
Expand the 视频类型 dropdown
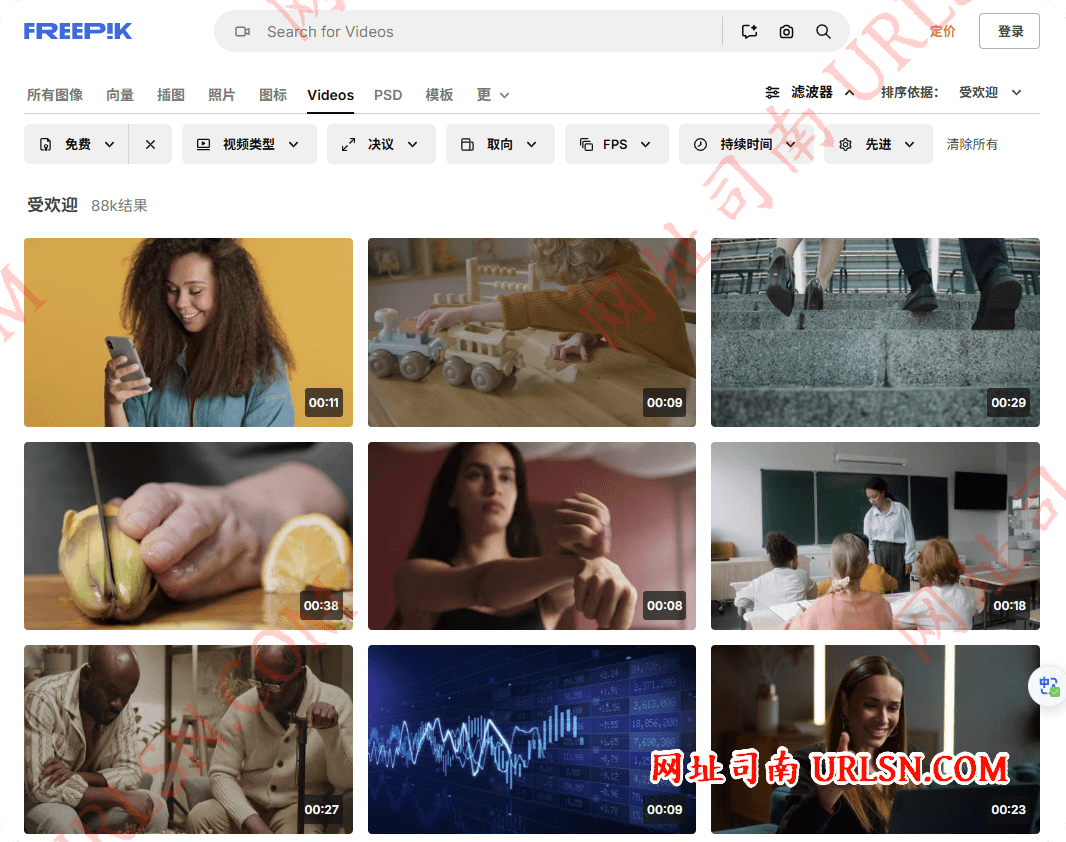[248, 144]
